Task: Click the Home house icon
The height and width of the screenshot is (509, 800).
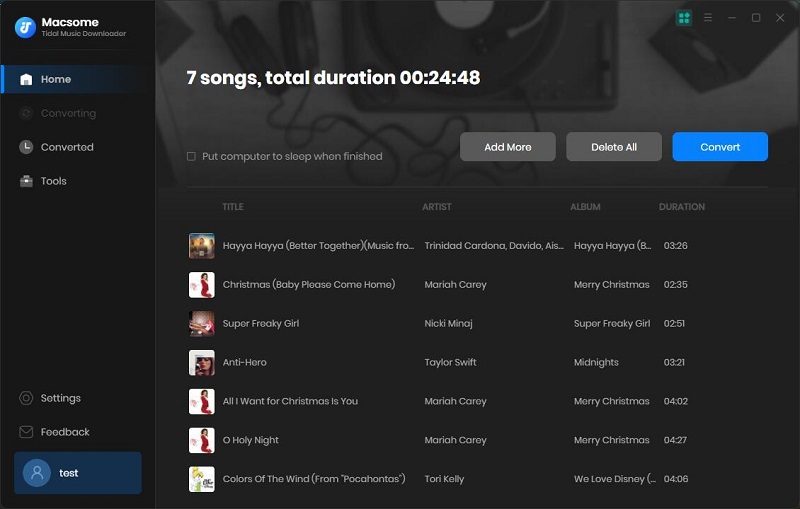Action: click(26, 79)
